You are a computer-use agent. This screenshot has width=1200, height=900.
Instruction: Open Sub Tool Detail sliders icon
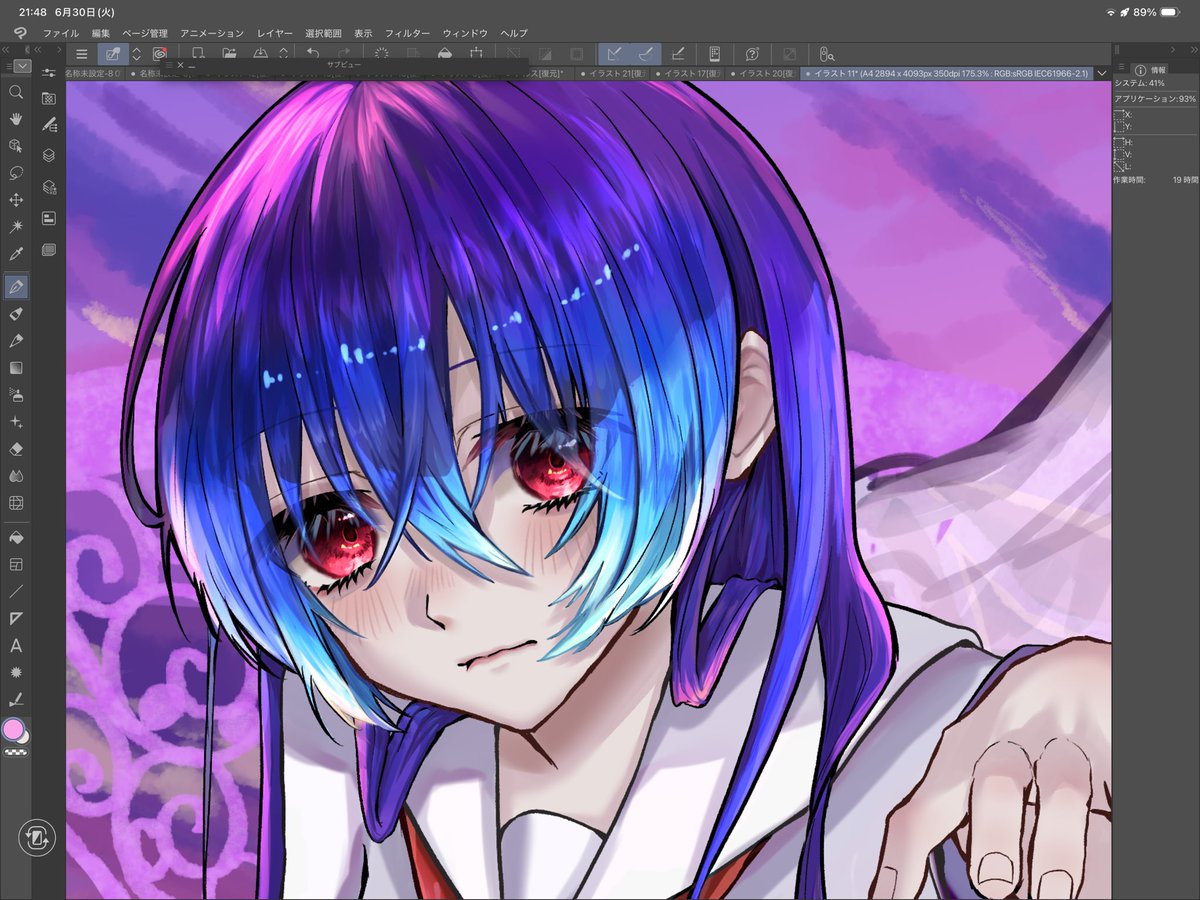click(x=48, y=73)
